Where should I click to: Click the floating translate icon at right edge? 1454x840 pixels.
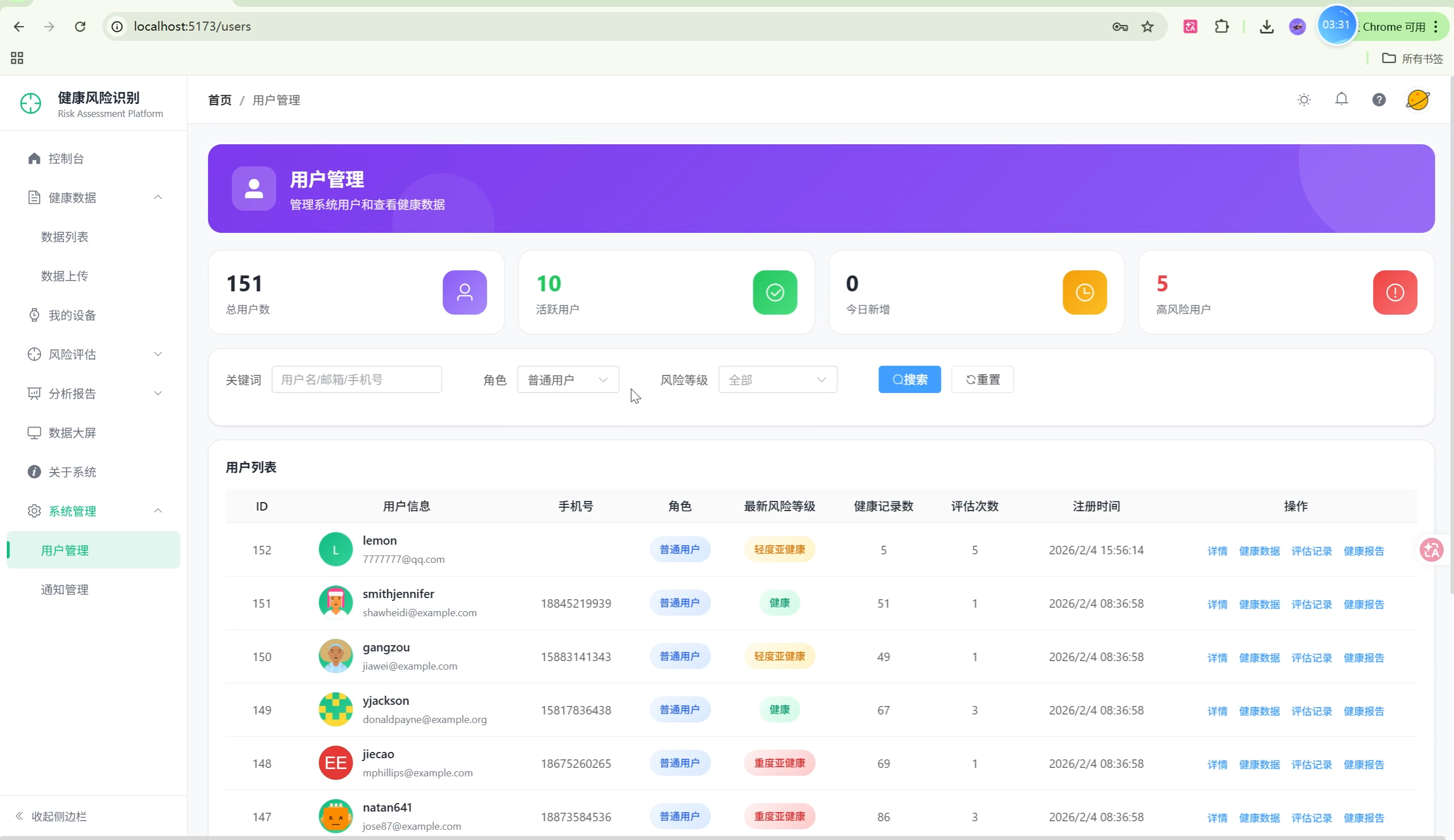coord(1431,550)
